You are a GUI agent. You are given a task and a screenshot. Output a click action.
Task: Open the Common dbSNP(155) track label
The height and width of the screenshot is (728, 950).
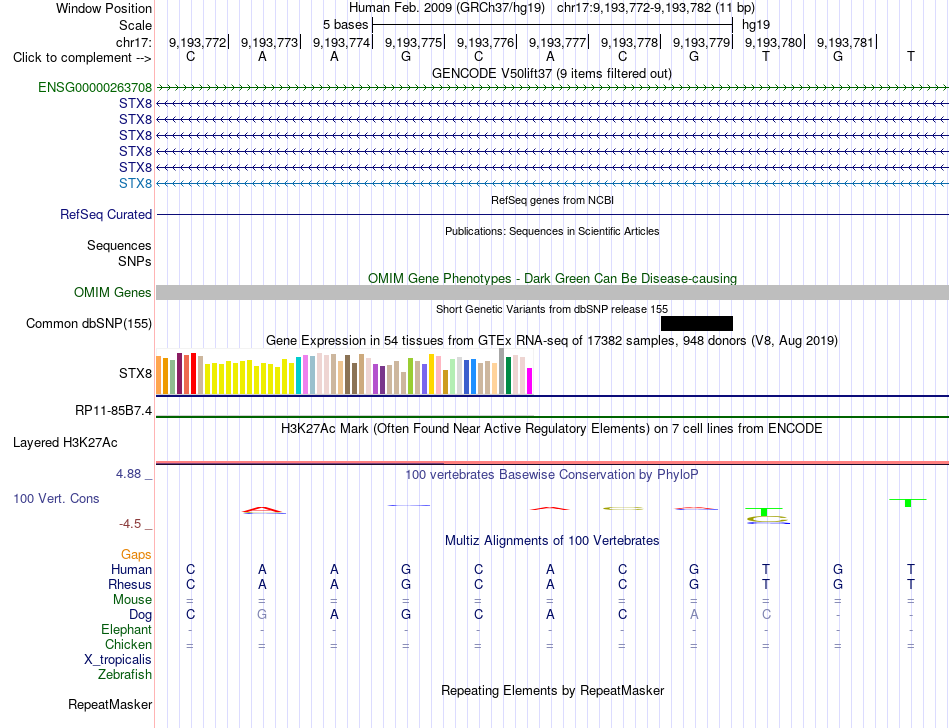tap(89, 323)
